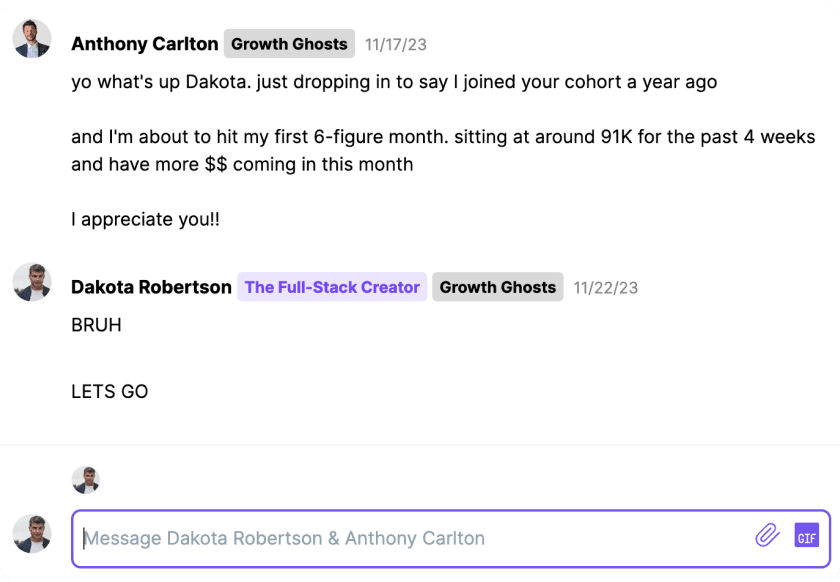Click the 11/22/23 message timestamp
Viewport: 840px width, 582px height.
[605, 288]
